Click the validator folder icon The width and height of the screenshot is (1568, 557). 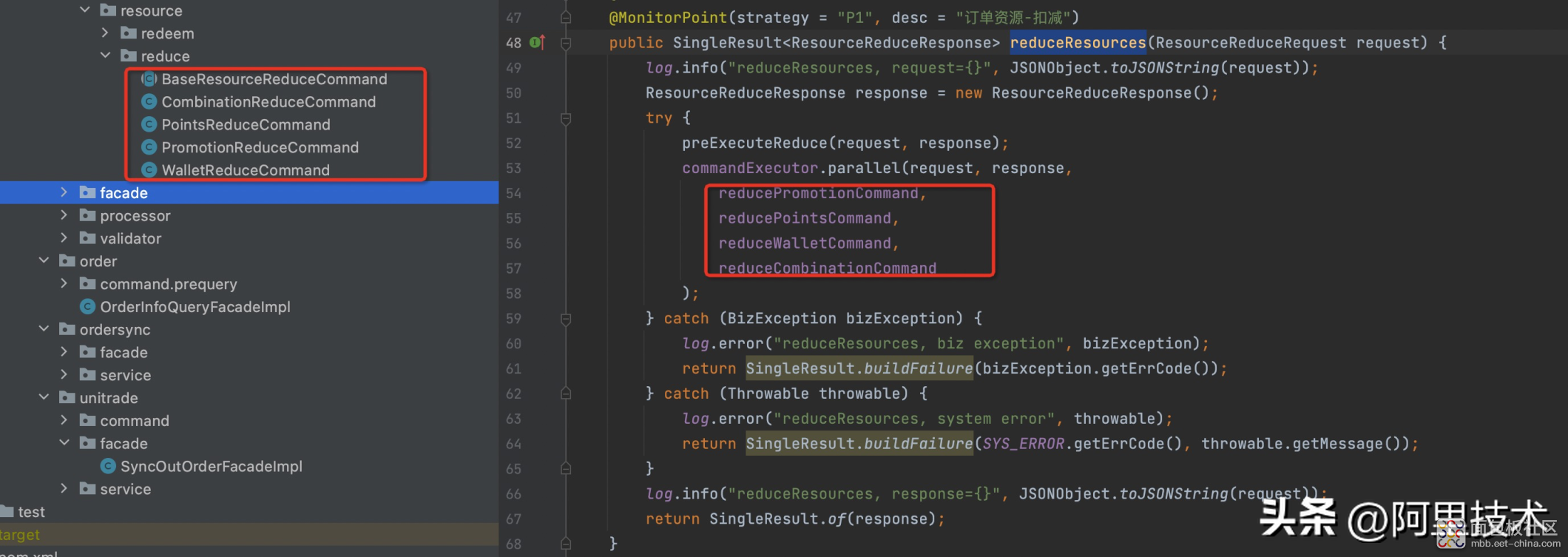pyautogui.click(x=87, y=239)
